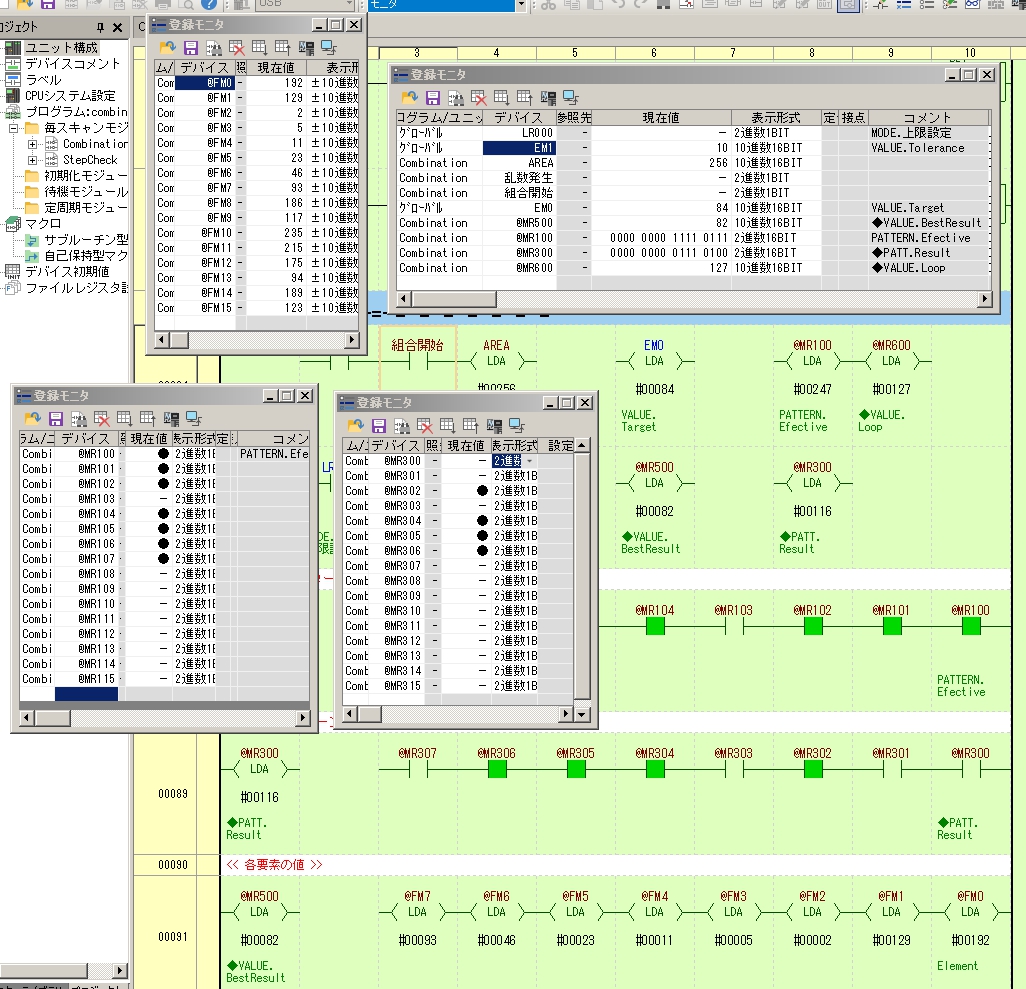
Task: Open file icon in @FM0 monitor window
Action: pyautogui.click(x=168, y=47)
